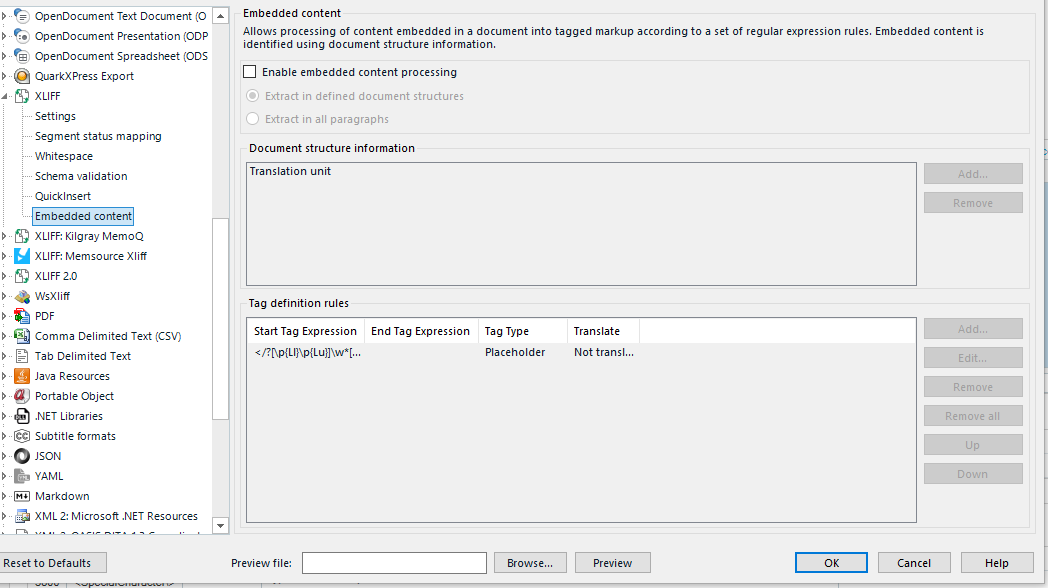
Task: Click the Preview file input field
Action: point(394,563)
